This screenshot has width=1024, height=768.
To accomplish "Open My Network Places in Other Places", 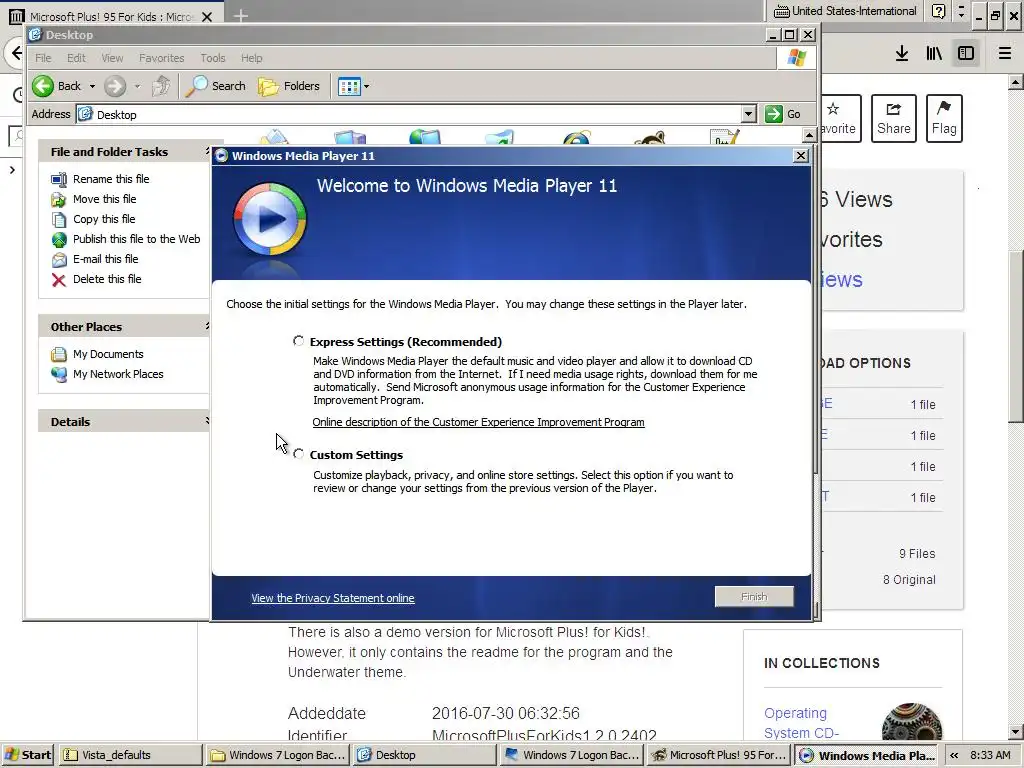I will point(118,374).
